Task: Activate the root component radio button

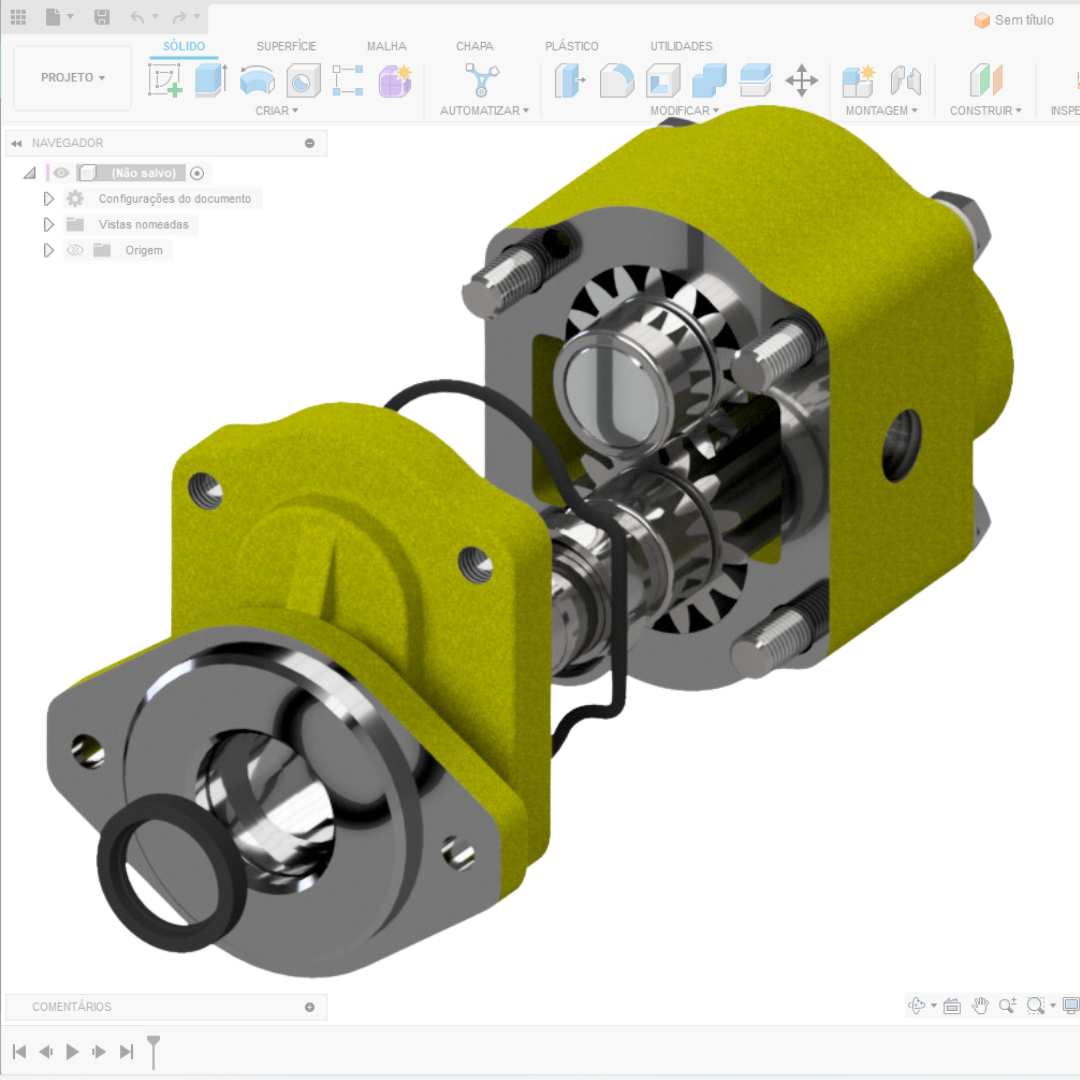Action: (197, 173)
